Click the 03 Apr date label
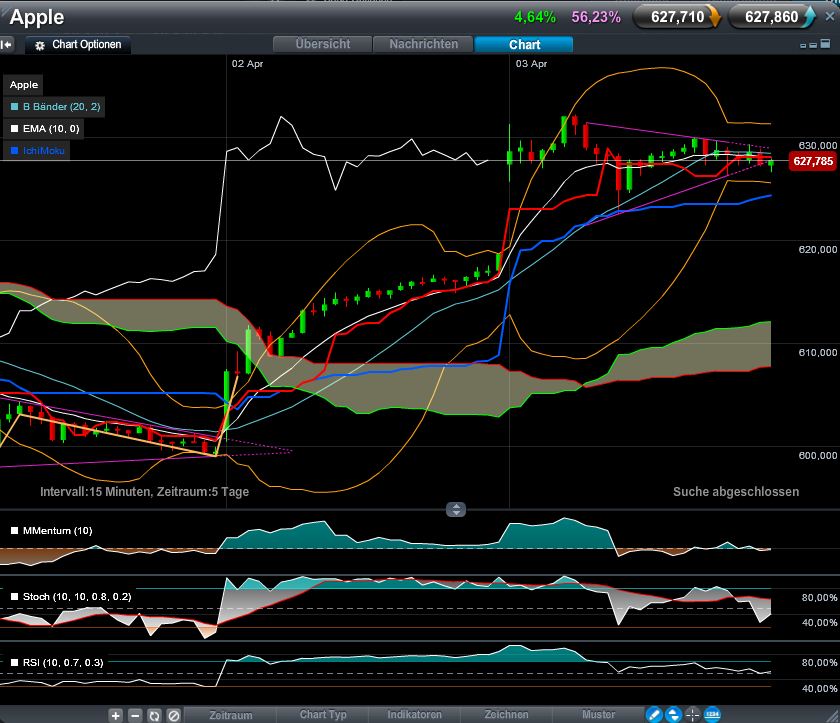 [x=531, y=64]
